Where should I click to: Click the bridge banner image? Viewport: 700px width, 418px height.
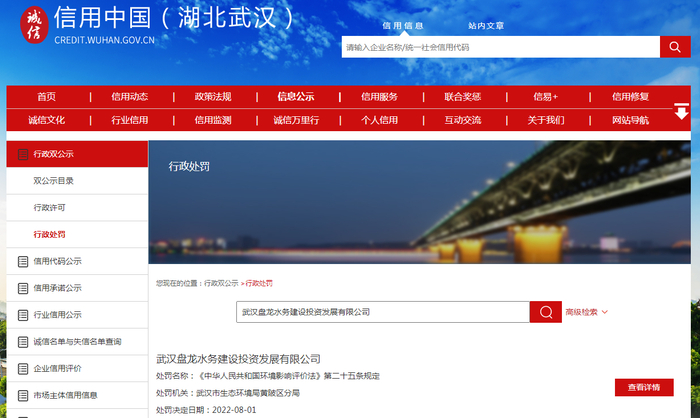[x=420, y=202]
